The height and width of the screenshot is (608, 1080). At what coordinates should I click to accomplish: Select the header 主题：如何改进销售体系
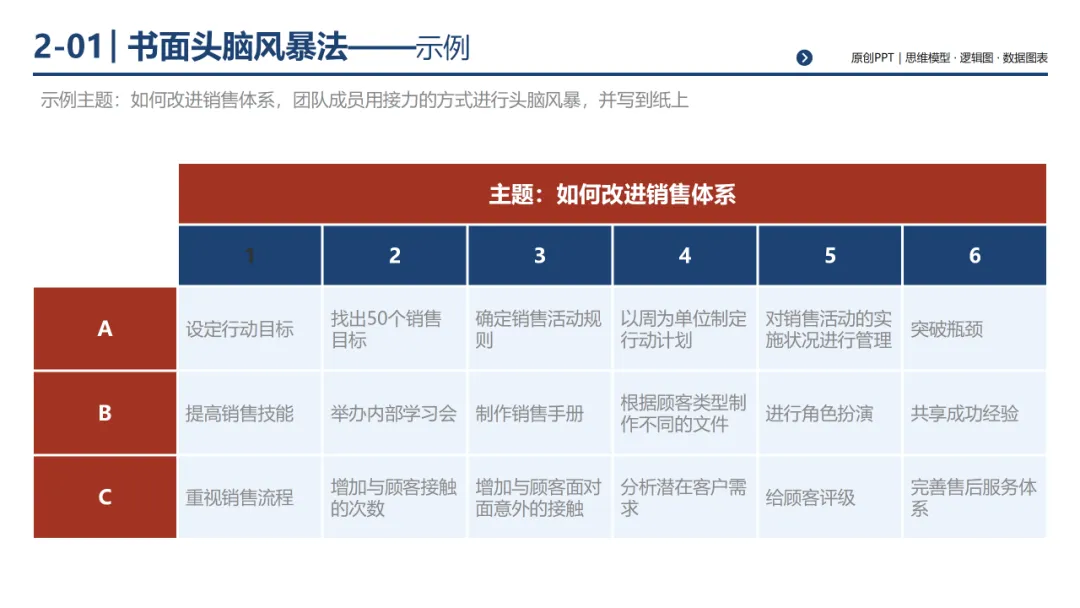coord(613,196)
